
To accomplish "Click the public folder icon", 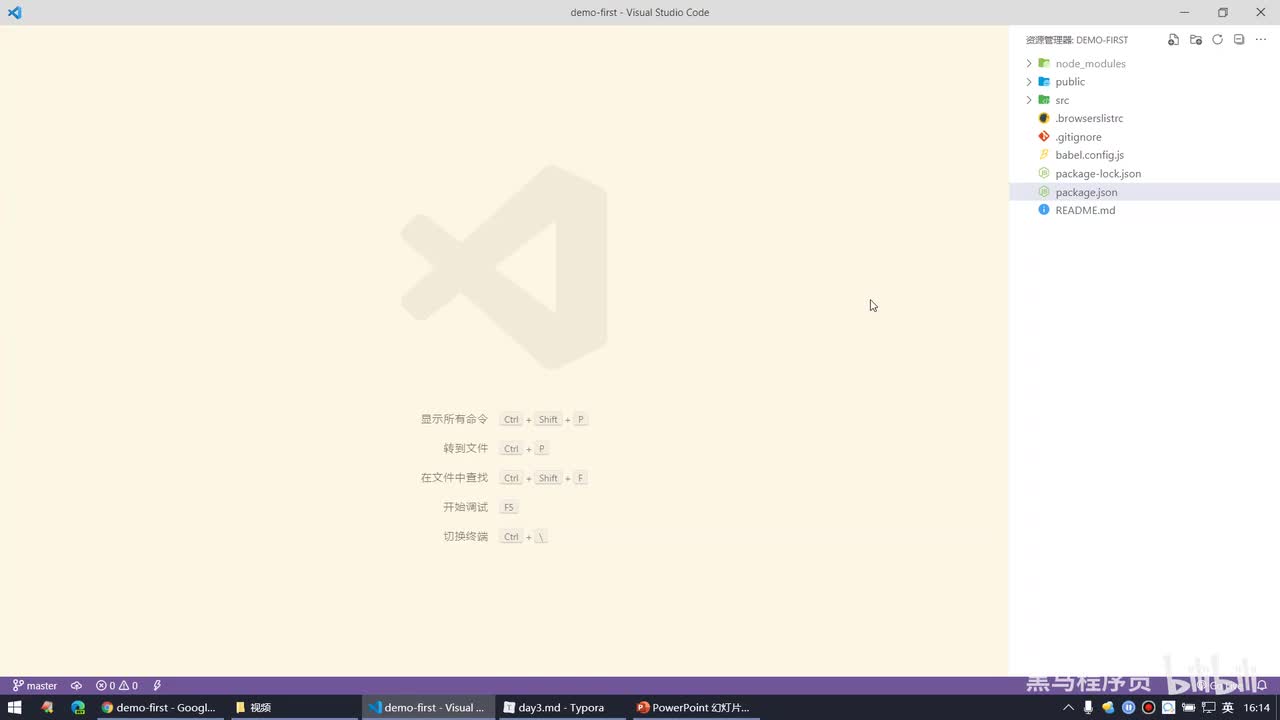I will click(1044, 82).
